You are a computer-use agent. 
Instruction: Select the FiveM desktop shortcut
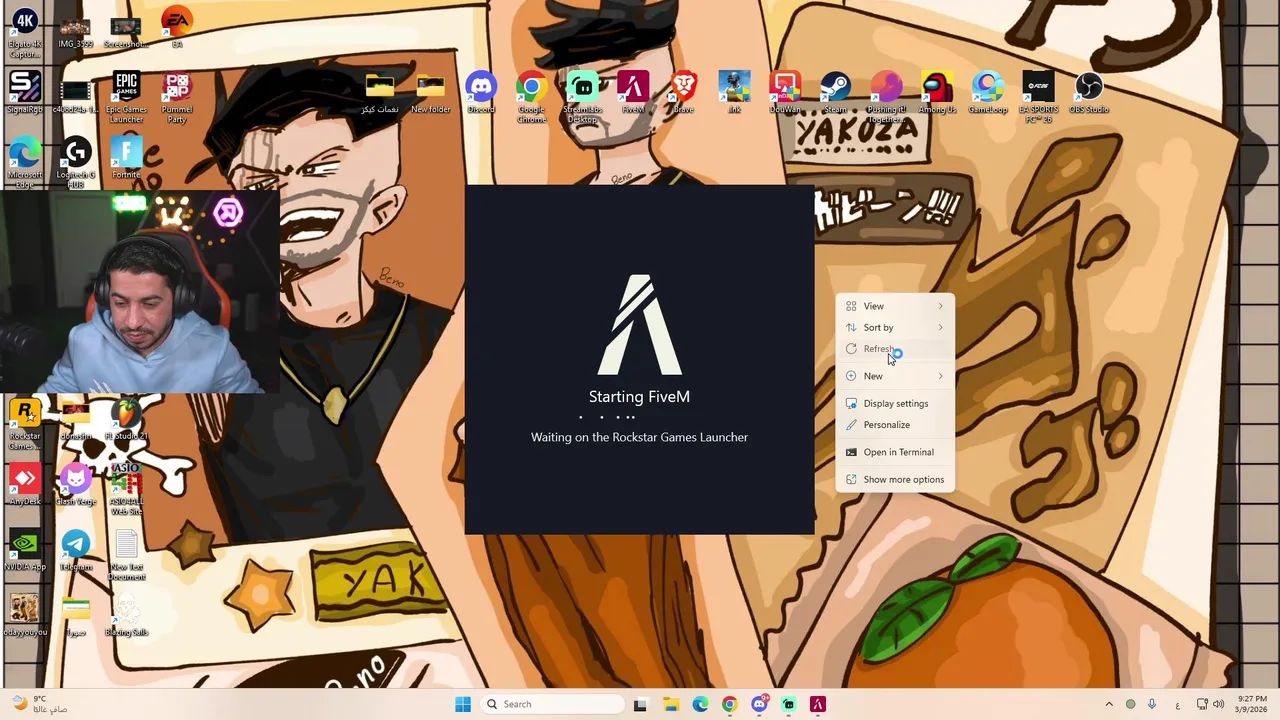(x=633, y=93)
